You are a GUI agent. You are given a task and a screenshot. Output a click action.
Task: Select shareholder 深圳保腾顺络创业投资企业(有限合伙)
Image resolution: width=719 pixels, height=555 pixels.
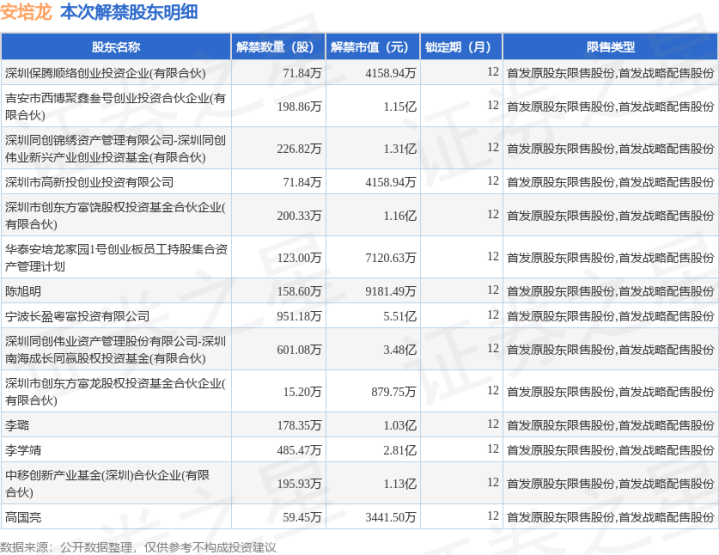pos(105,73)
